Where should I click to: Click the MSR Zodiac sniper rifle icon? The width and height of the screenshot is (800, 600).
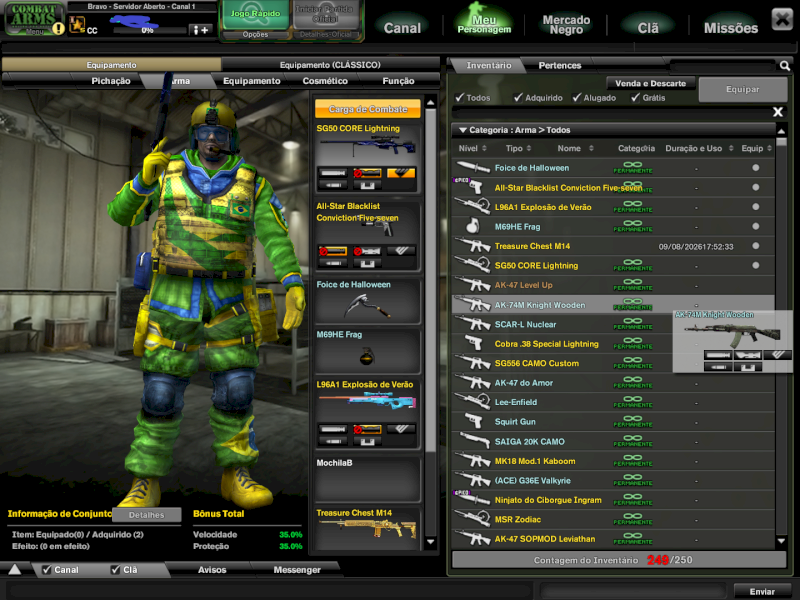point(473,519)
